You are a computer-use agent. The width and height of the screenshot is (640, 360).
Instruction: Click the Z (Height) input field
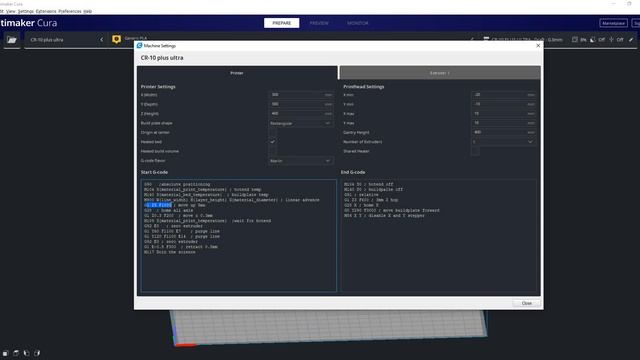coord(301,113)
